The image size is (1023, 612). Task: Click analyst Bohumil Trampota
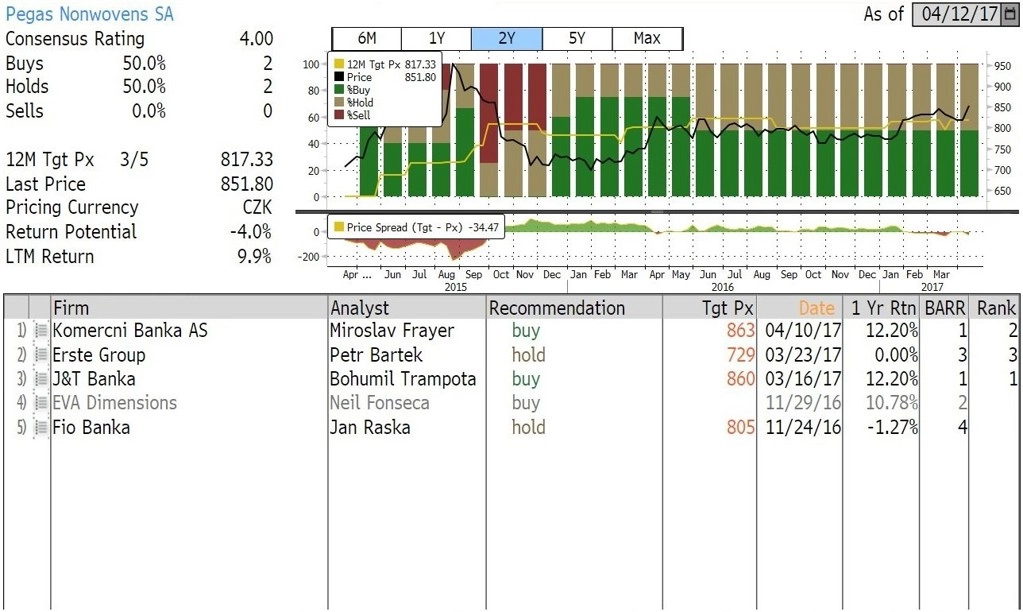click(403, 379)
